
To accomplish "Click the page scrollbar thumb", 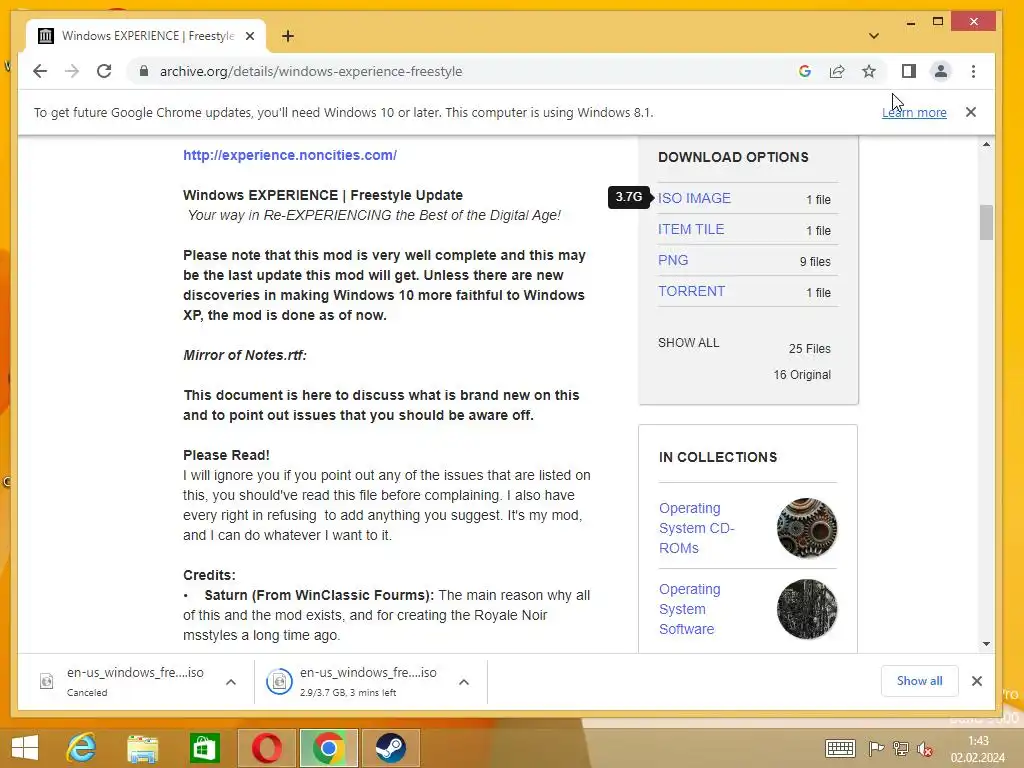I will click(986, 223).
